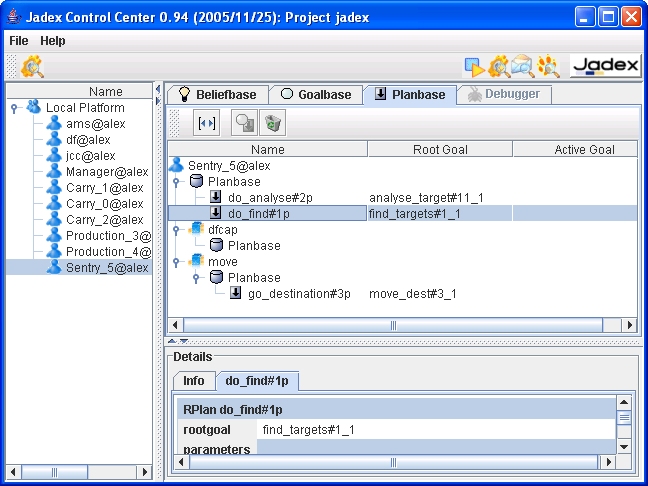Click the agent tree horizontal scrollbar thumb
This screenshot has width=648, height=486.
55,472
